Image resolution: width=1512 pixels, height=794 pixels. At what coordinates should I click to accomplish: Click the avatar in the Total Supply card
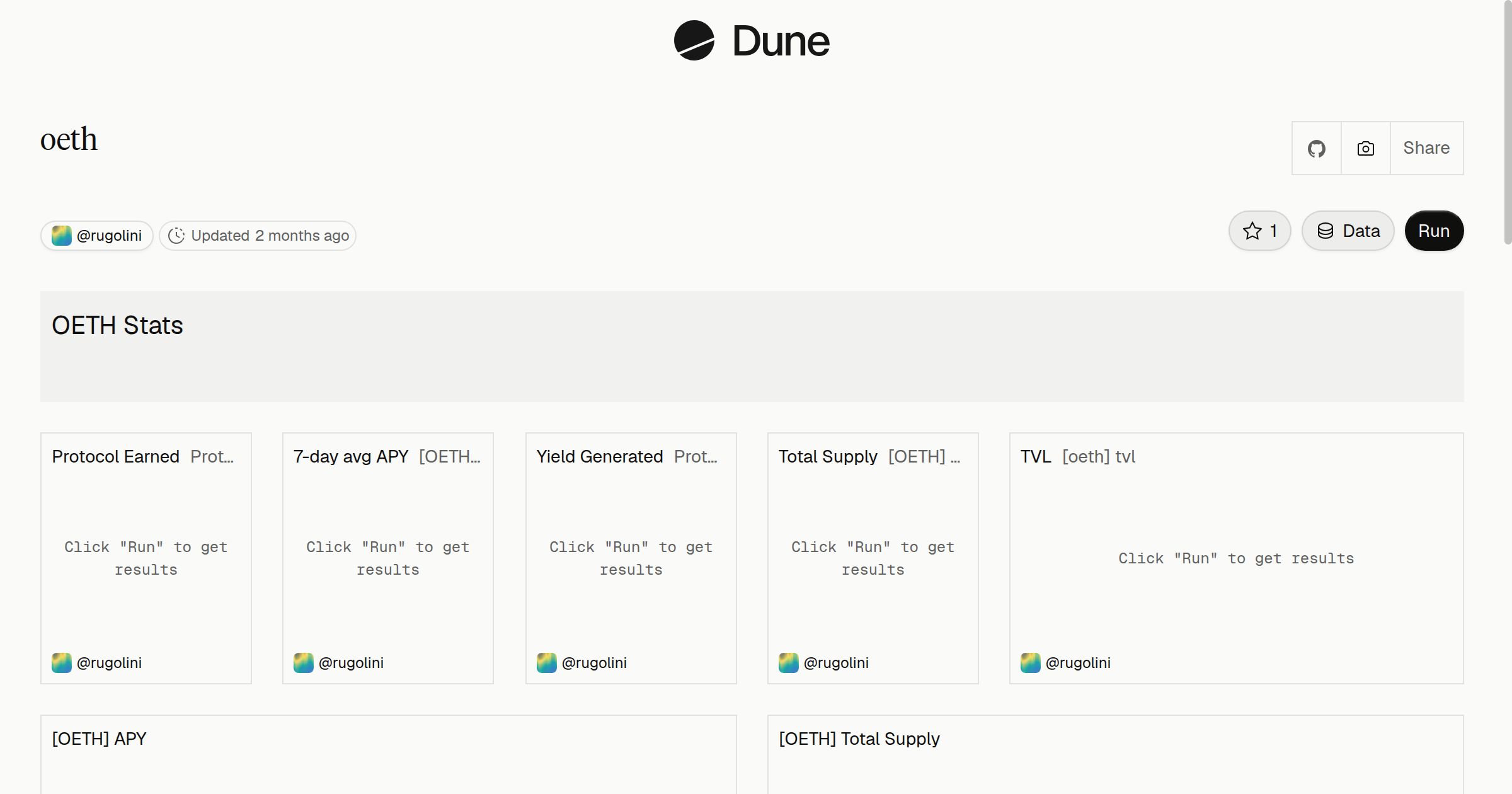[789, 663]
